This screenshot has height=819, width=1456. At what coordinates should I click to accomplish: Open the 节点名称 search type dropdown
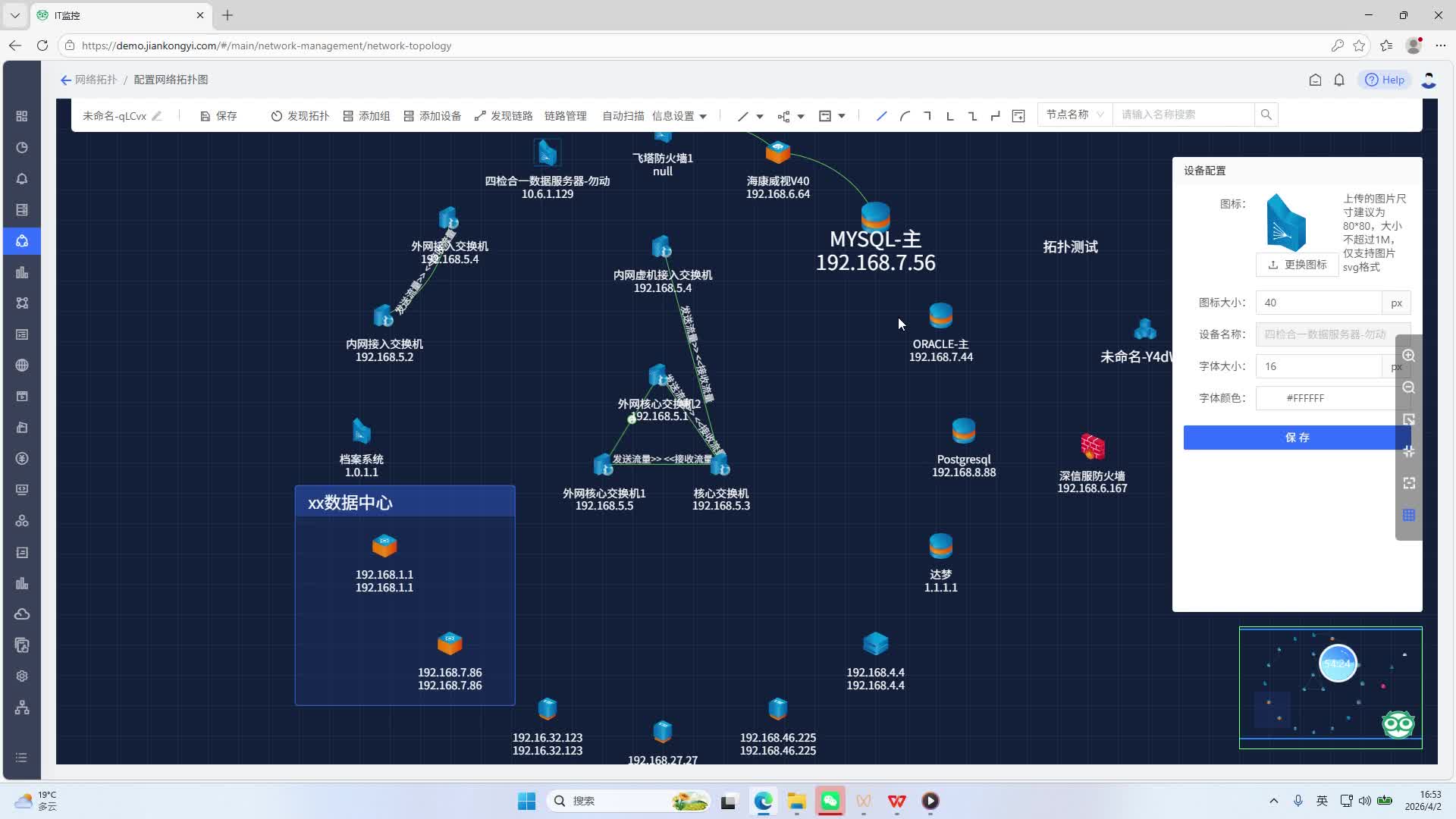tap(1074, 115)
